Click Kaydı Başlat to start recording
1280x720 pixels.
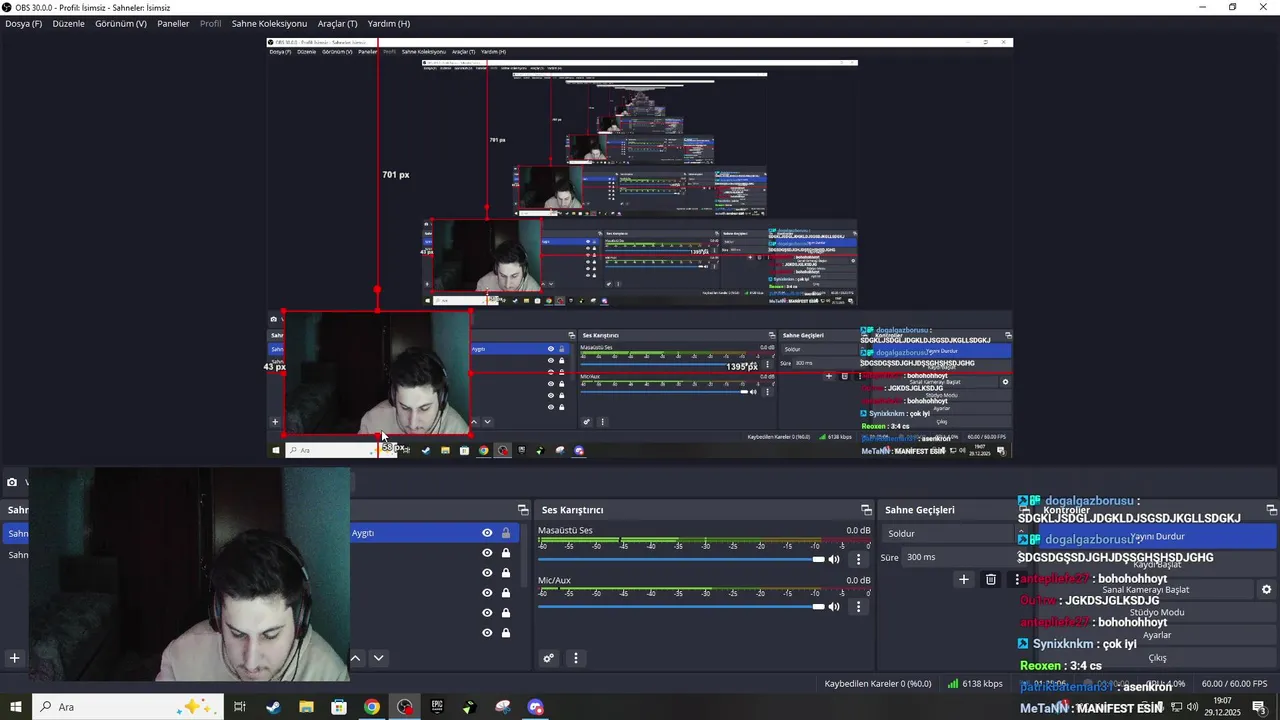point(1156,564)
